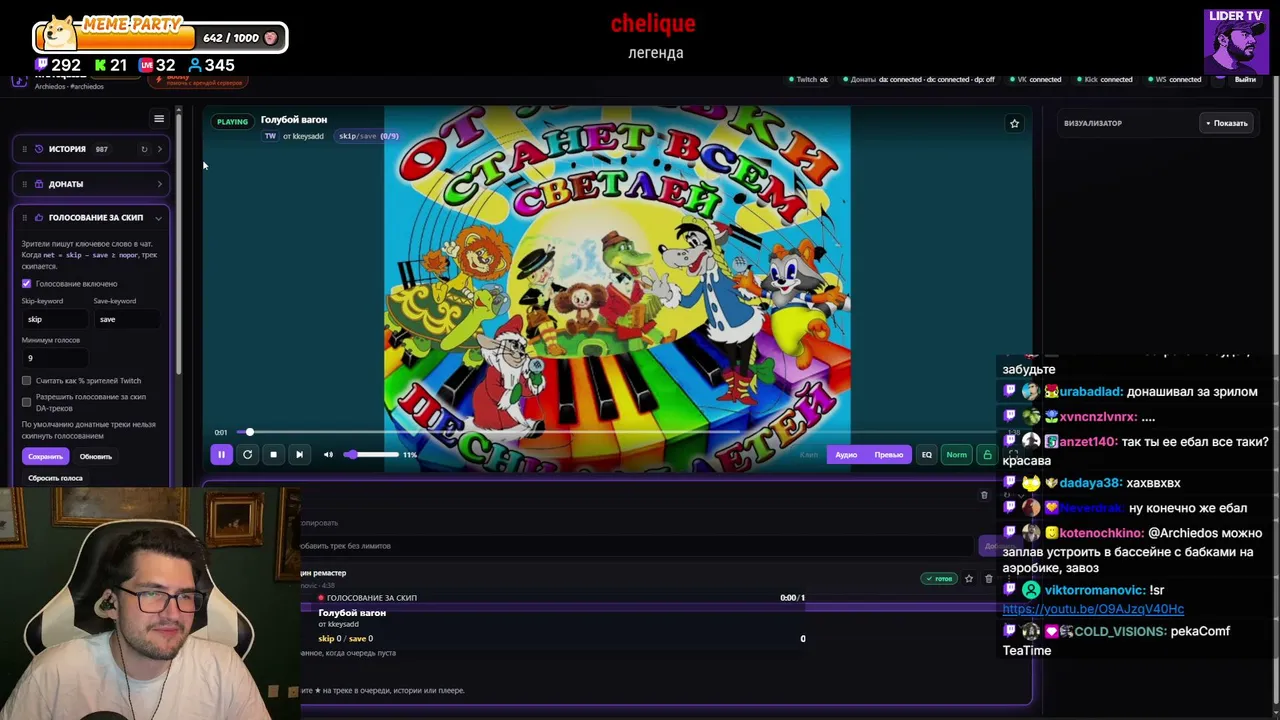Screen dimensions: 1280x720
Task: Enable Считать как % зрителей Twitch
Action: coord(27,381)
